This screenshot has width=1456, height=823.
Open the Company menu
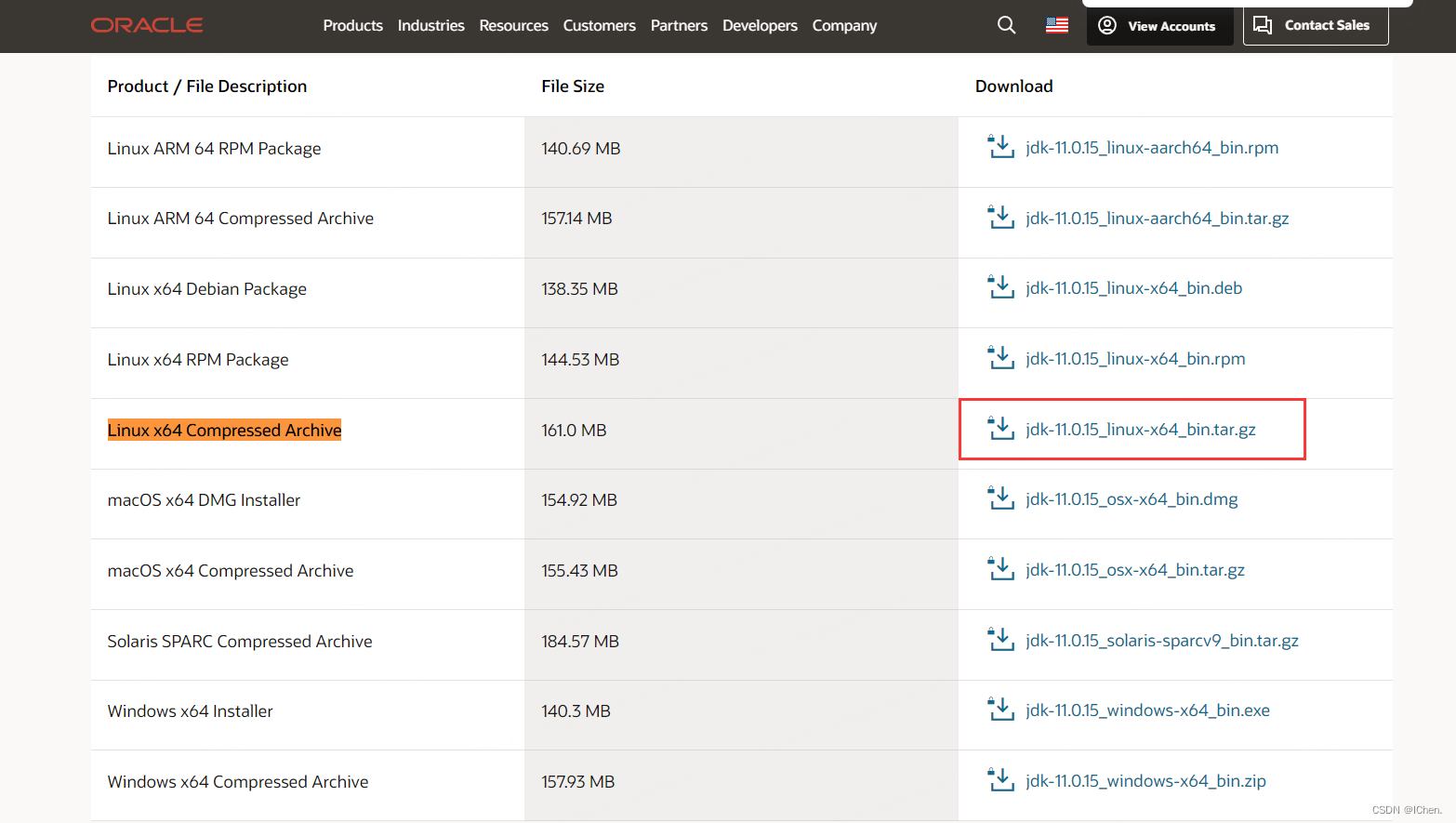(845, 25)
